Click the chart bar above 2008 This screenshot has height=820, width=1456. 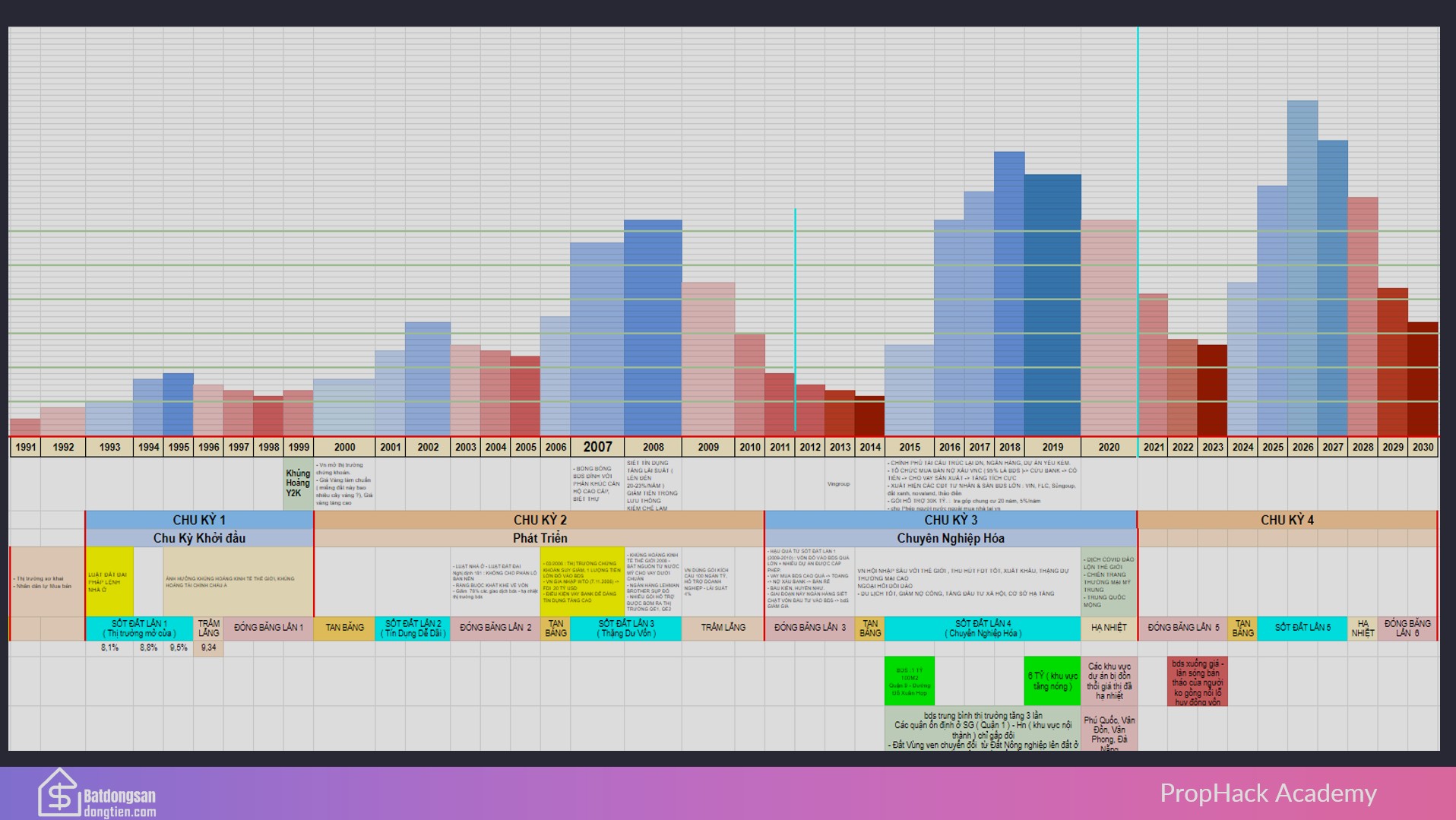point(653,328)
